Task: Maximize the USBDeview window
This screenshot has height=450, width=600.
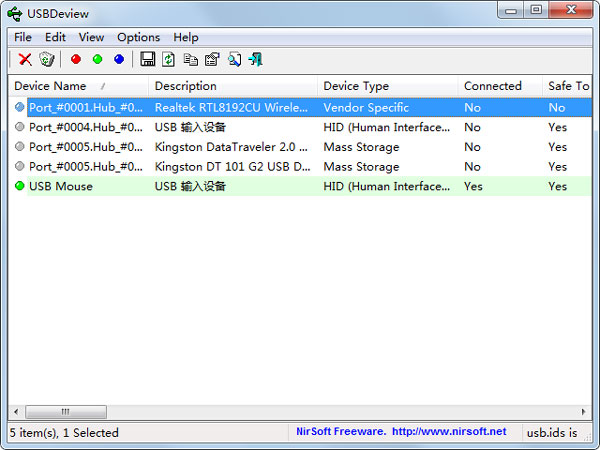Action: [536, 10]
